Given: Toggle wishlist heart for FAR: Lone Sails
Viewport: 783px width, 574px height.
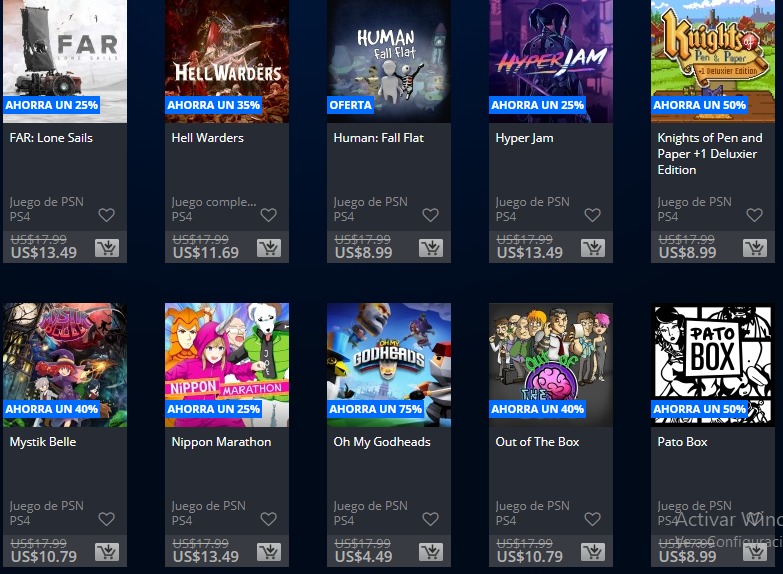Looking at the screenshot, I should pyautogui.click(x=106, y=215).
